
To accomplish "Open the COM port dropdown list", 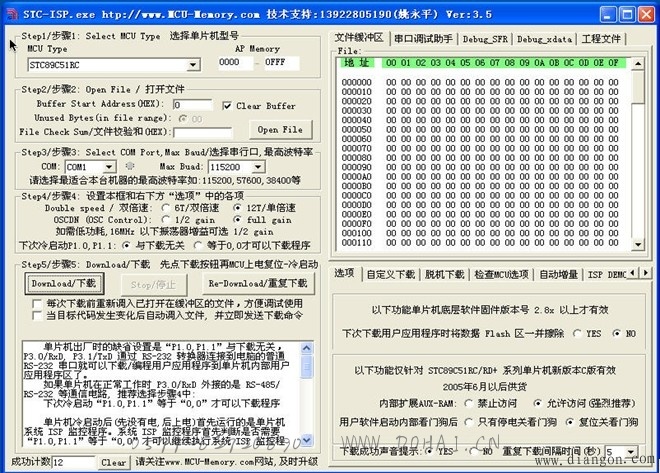I will (109, 167).
